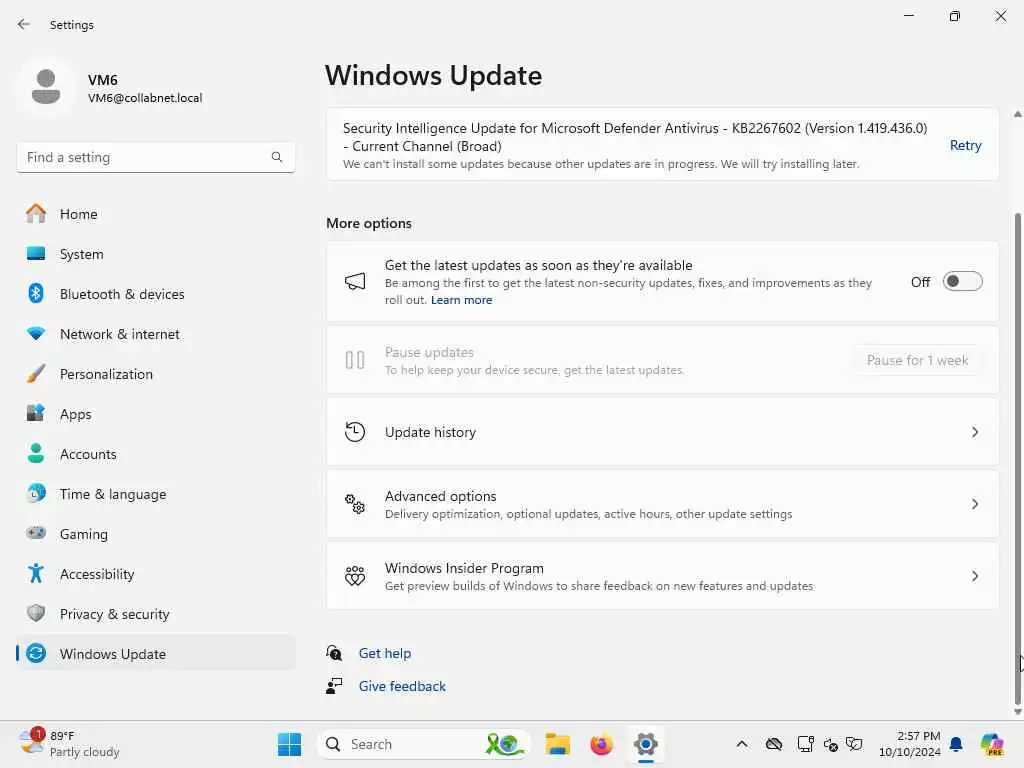
Task: Click the search magnifier in Find a setting
Action: 277,157
